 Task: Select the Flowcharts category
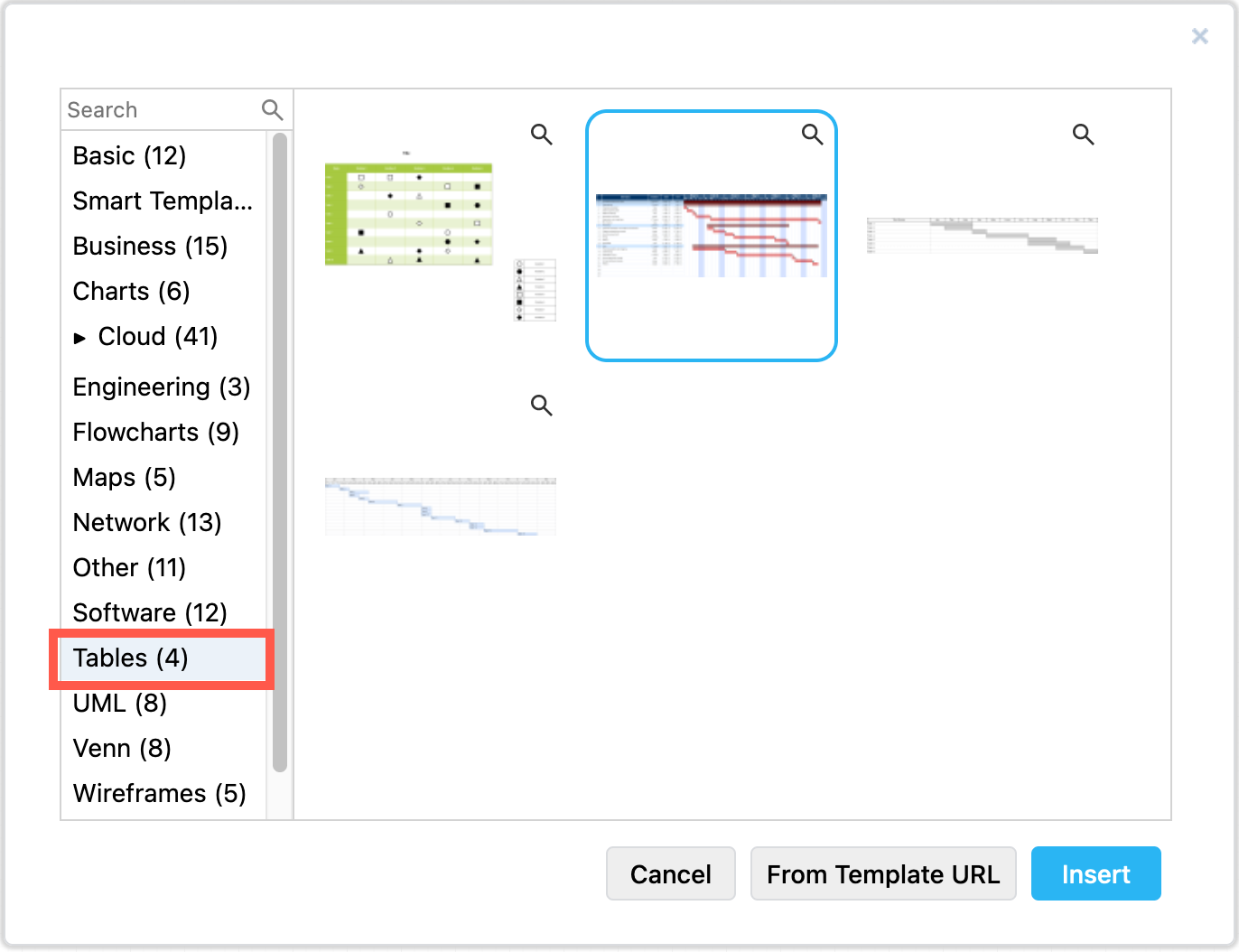pos(155,432)
